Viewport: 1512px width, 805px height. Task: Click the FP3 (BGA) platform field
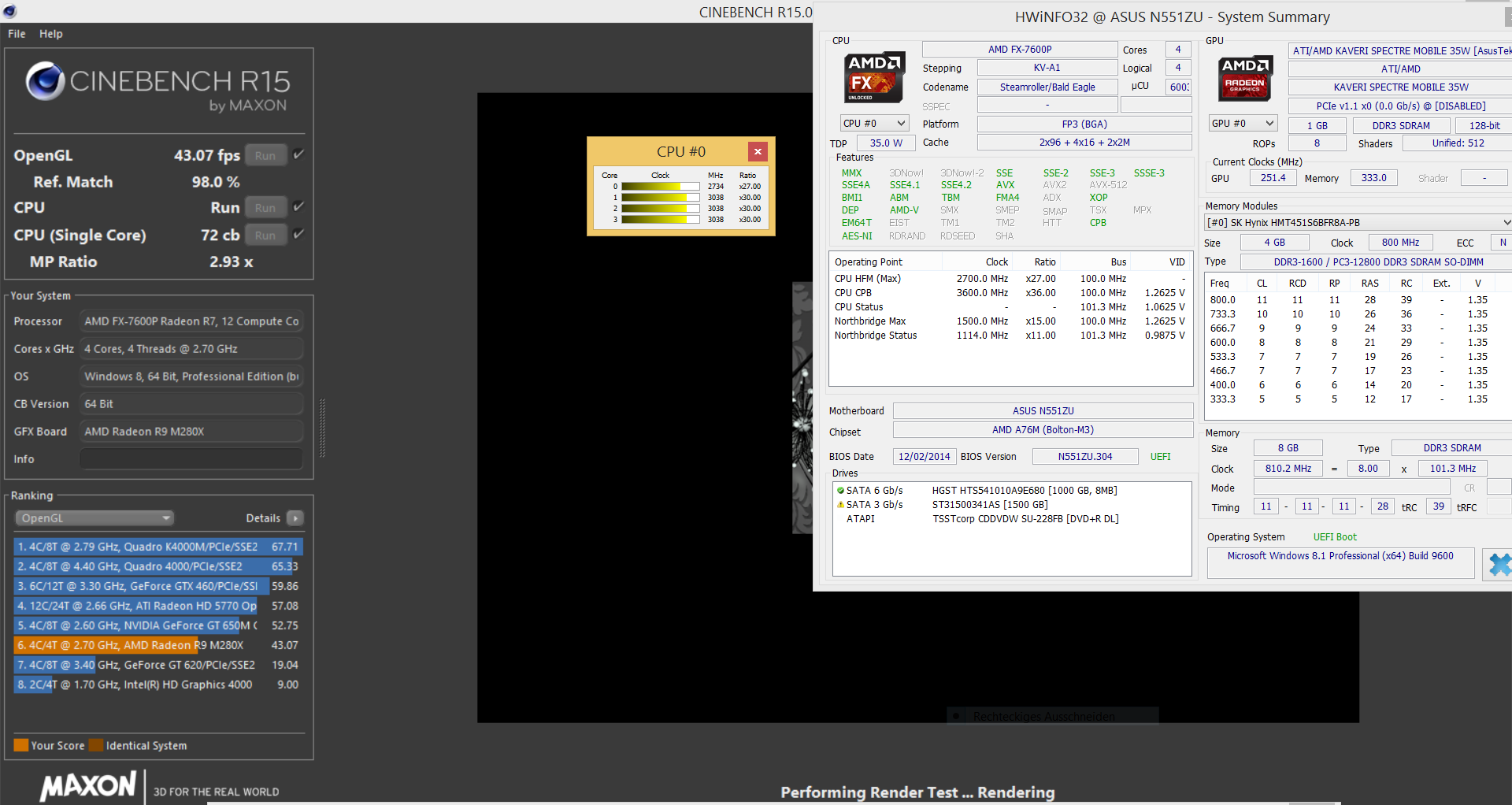pyautogui.click(x=1084, y=124)
